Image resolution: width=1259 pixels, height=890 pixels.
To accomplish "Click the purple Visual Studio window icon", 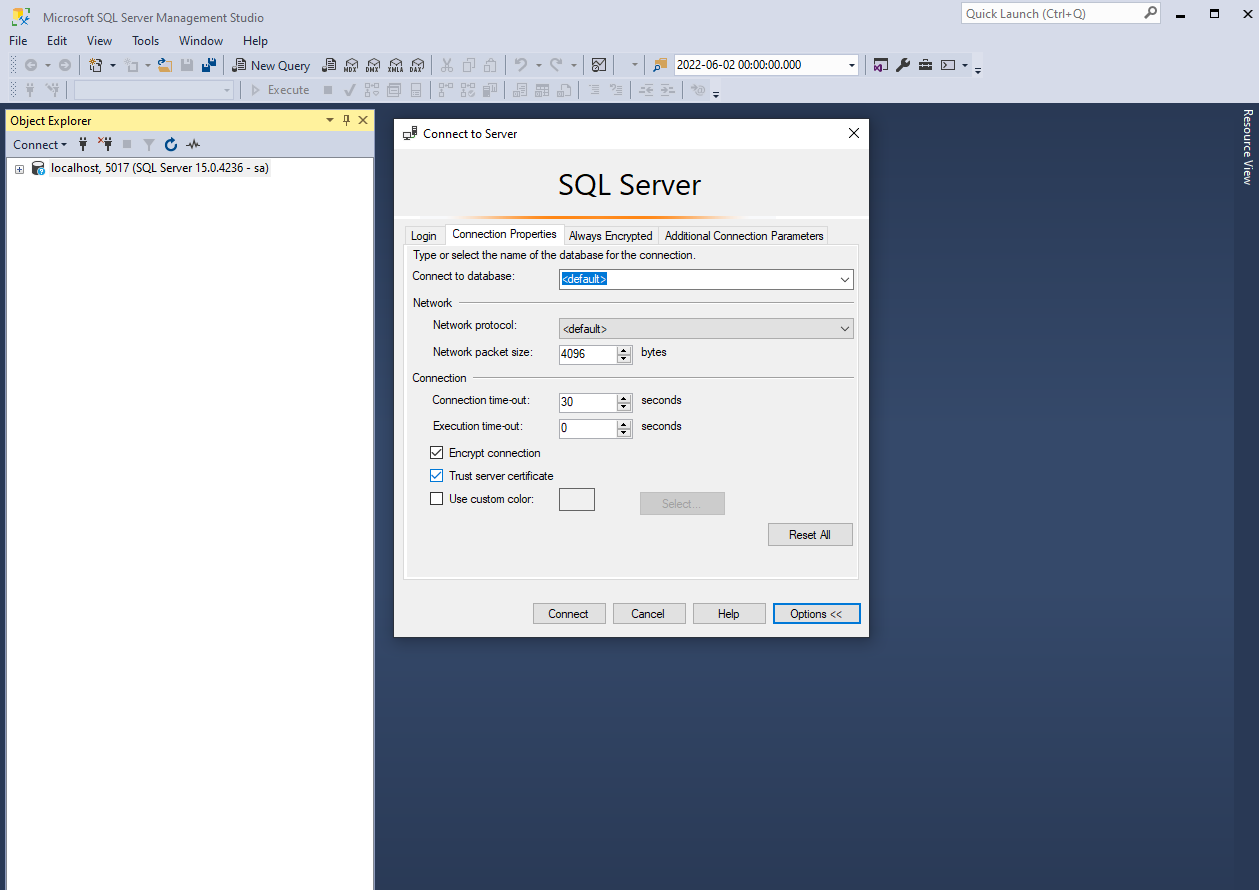I will pyautogui.click(x=881, y=65).
